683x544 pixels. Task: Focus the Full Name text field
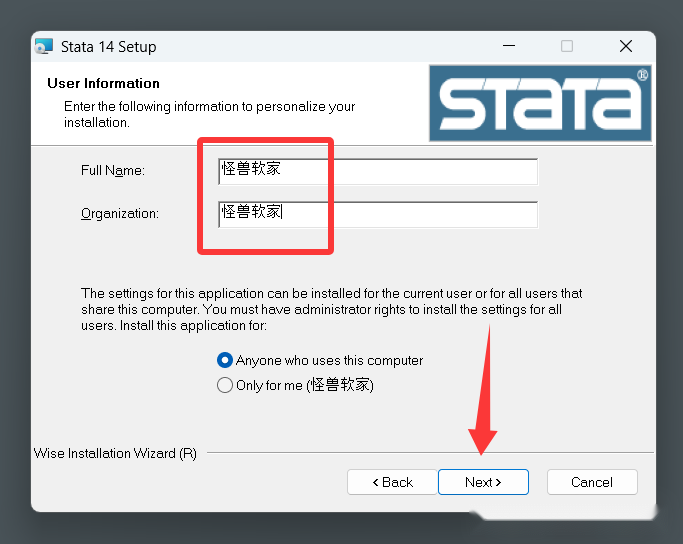click(378, 172)
